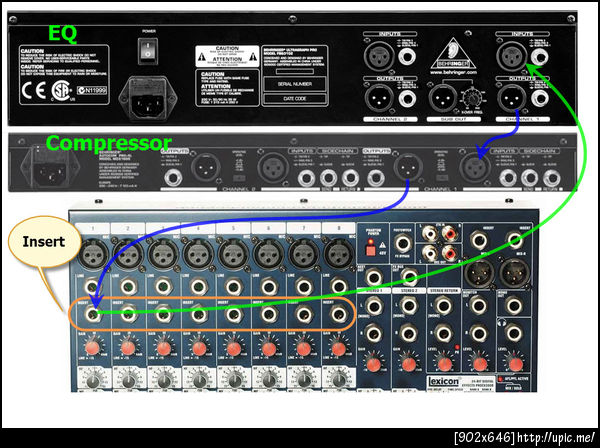600x448 pixels.
Task: Turn the Stereo 1 gain knob
Action: (373, 364)
